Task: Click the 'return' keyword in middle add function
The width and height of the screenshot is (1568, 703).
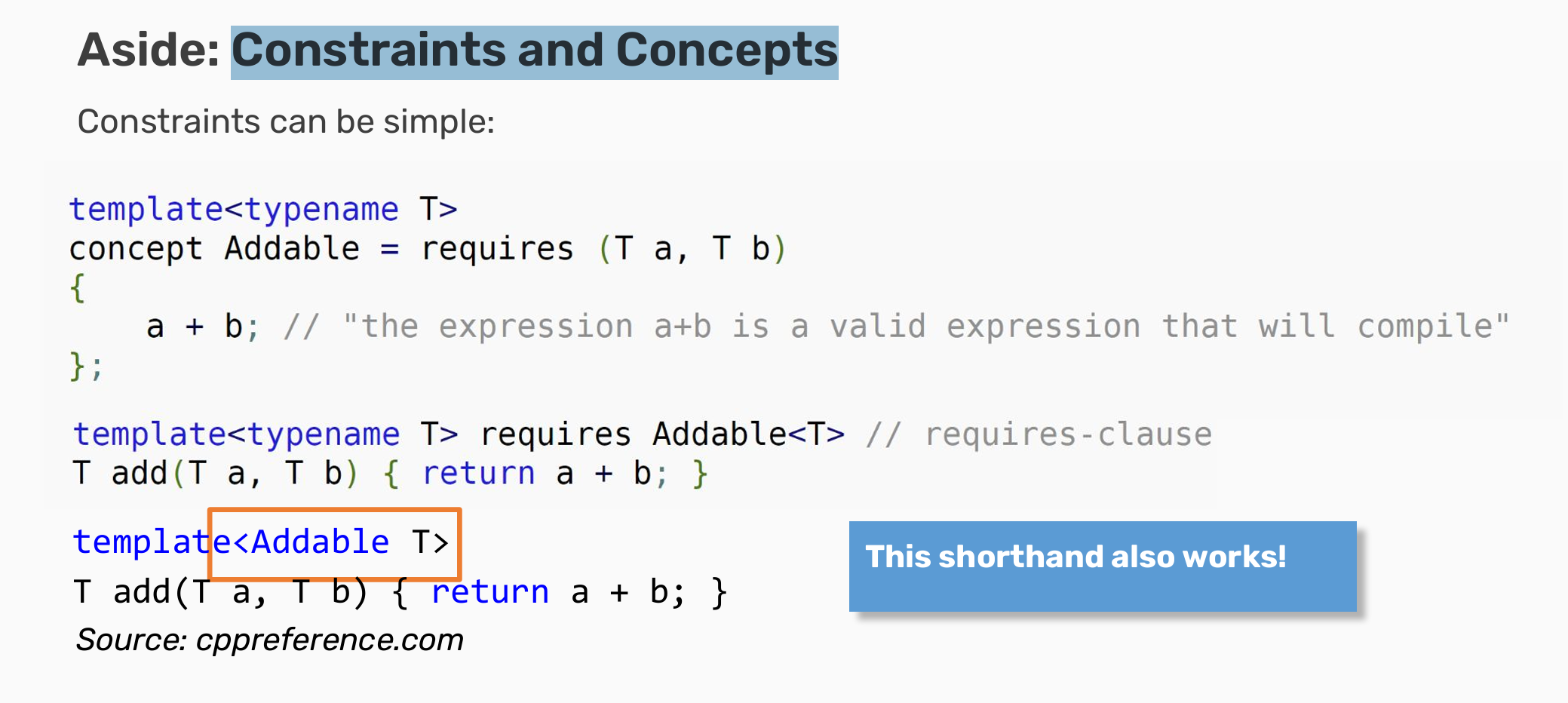Action: [x=478, y=474]
